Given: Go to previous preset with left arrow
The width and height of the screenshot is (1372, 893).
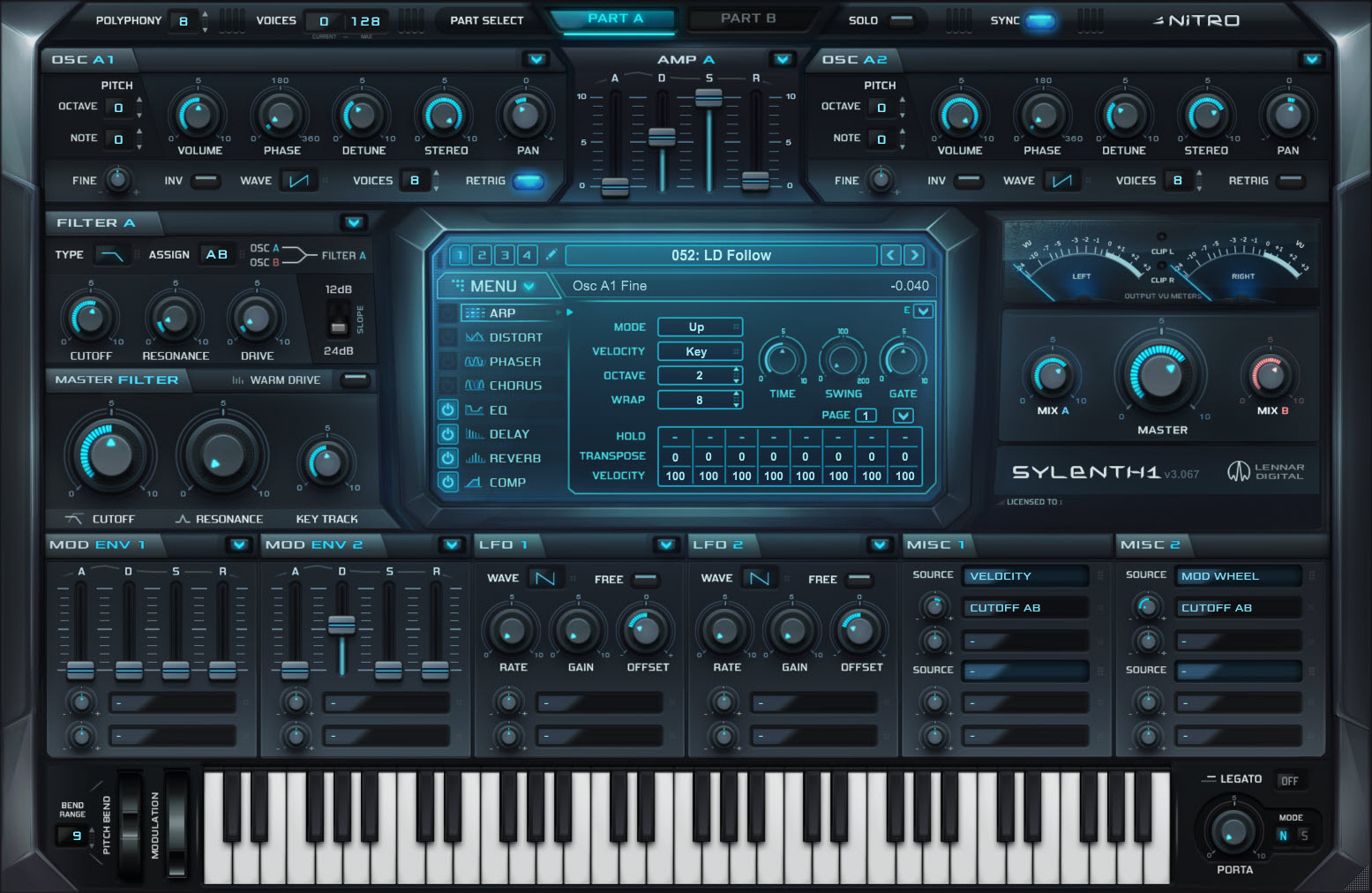Looking at the screenshot, I should click(x=891, y=255).
